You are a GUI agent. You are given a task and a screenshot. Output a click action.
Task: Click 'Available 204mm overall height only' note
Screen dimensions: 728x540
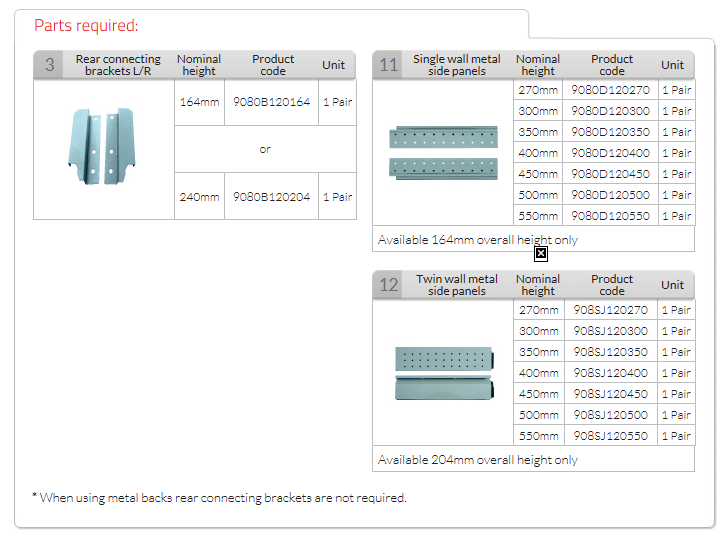478,460
